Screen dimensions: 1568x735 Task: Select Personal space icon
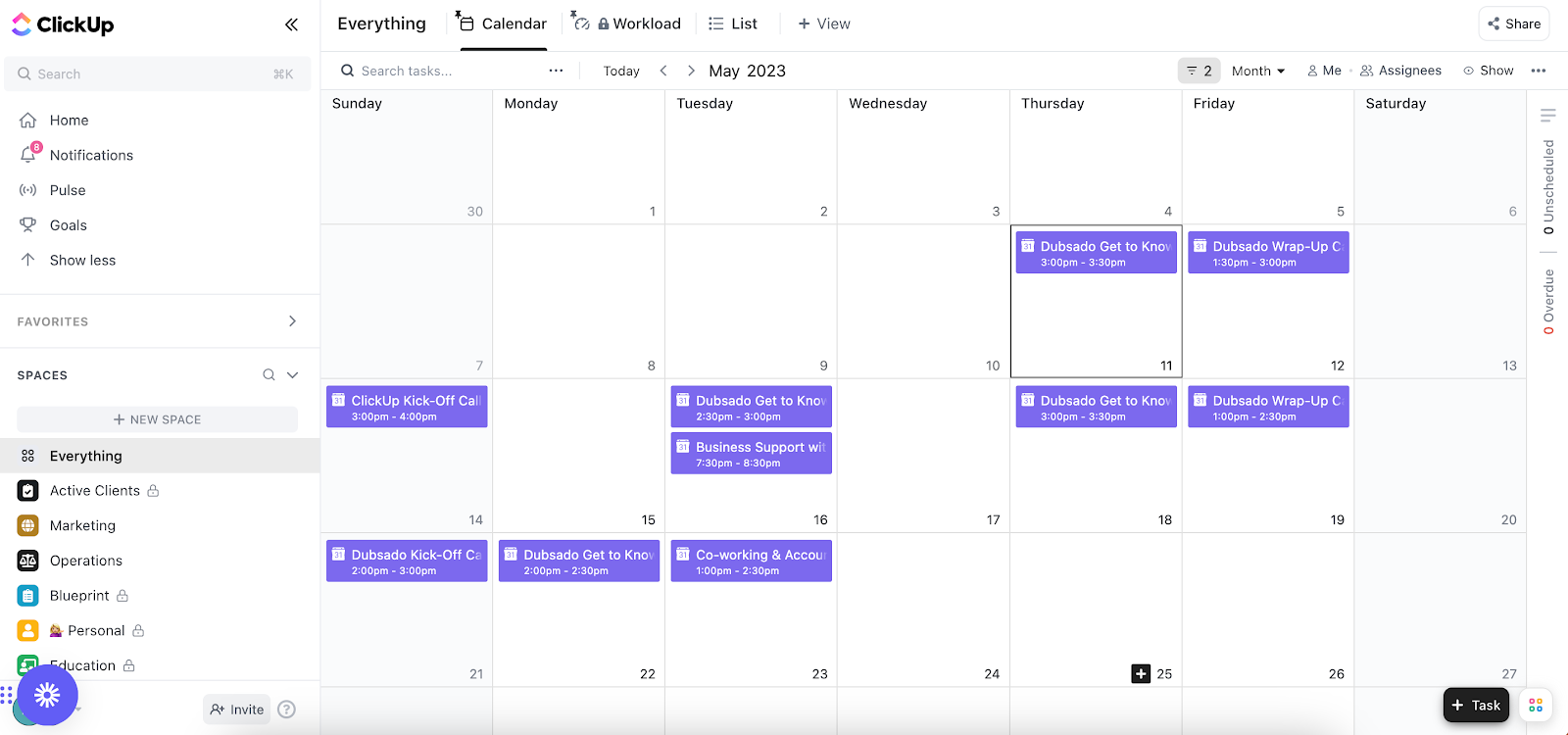[28, 630]
